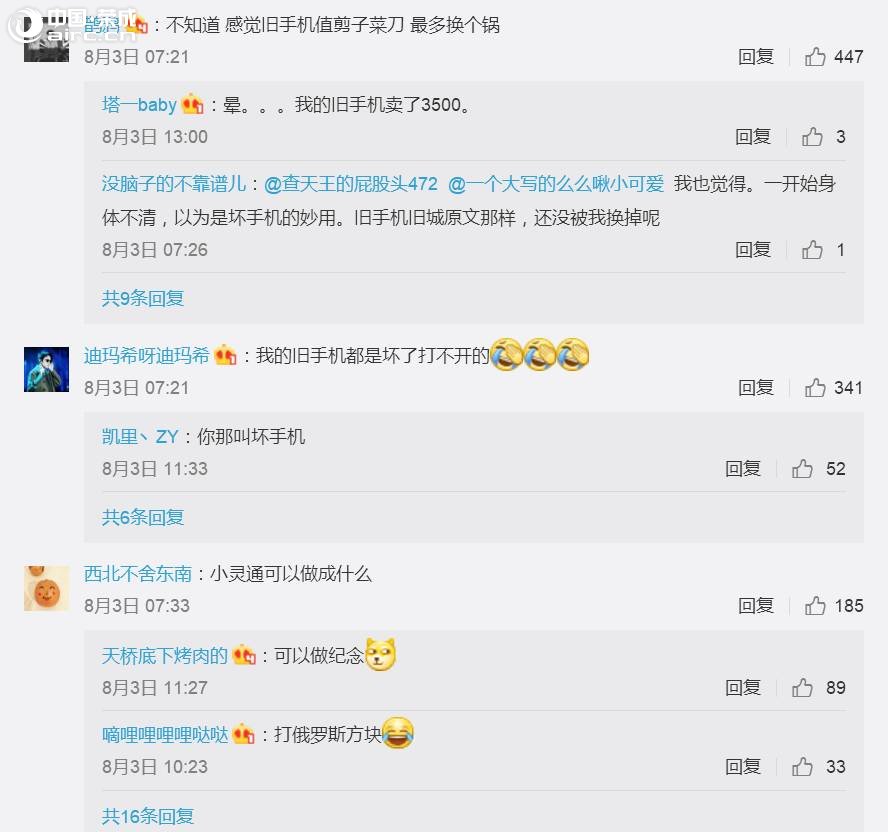Screen dimensions: 888x832
Task: Like 迪玛希呀迪玛希's comment with 341 likes
Action: click(x=815, y=388)
